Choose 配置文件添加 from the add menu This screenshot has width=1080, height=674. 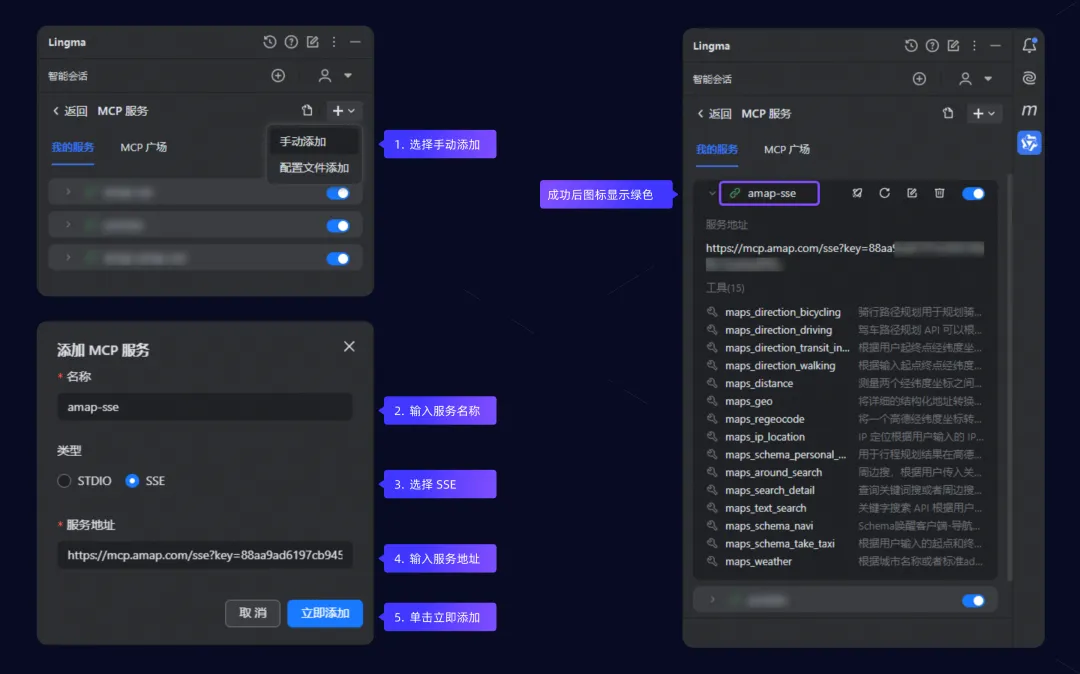point(313,167)
